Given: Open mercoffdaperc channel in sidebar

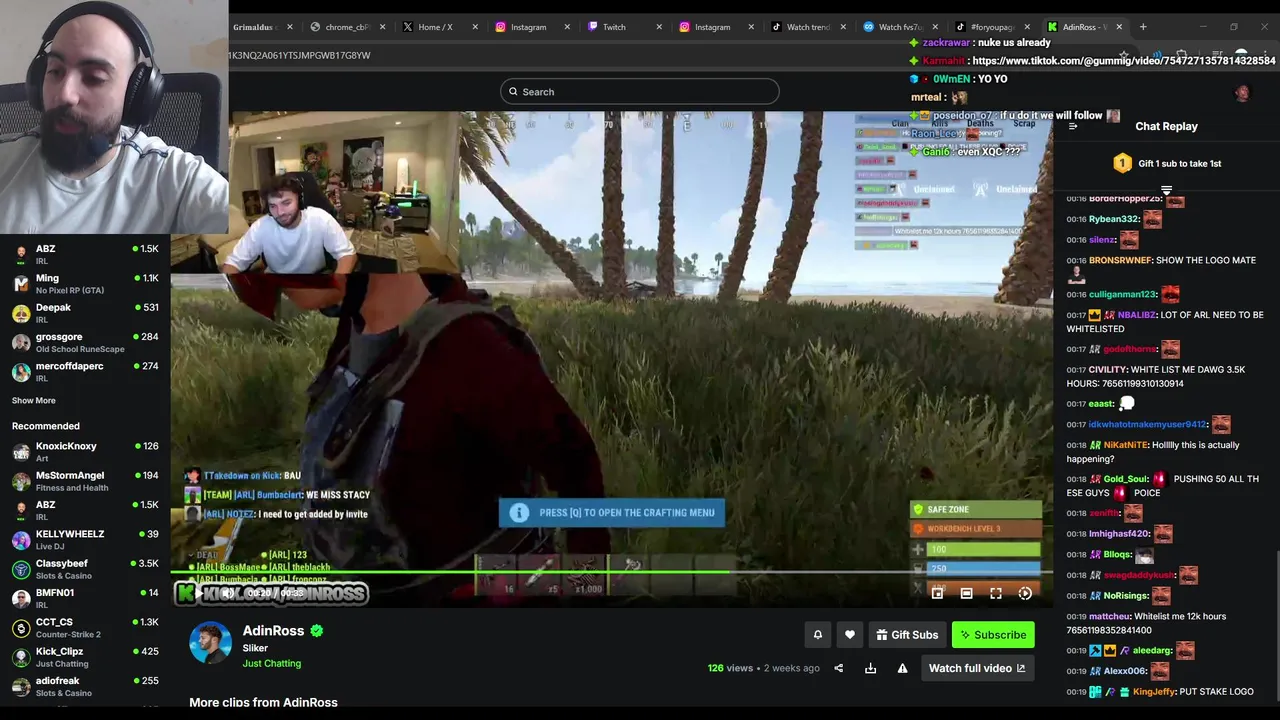Looking at the screenshot, I should (x=85, y=371).
